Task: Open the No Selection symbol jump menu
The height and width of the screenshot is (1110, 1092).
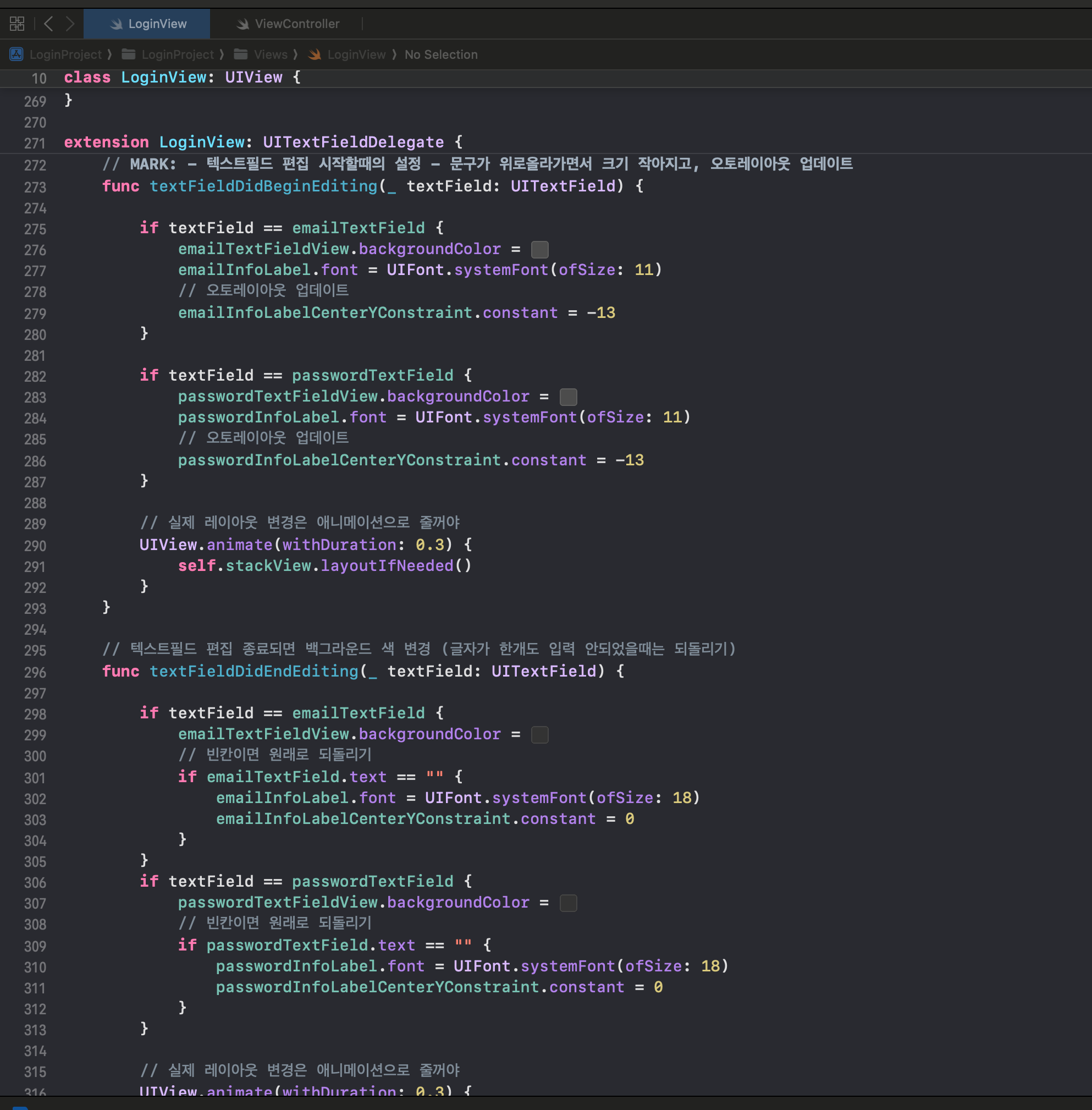Action: 440,54
